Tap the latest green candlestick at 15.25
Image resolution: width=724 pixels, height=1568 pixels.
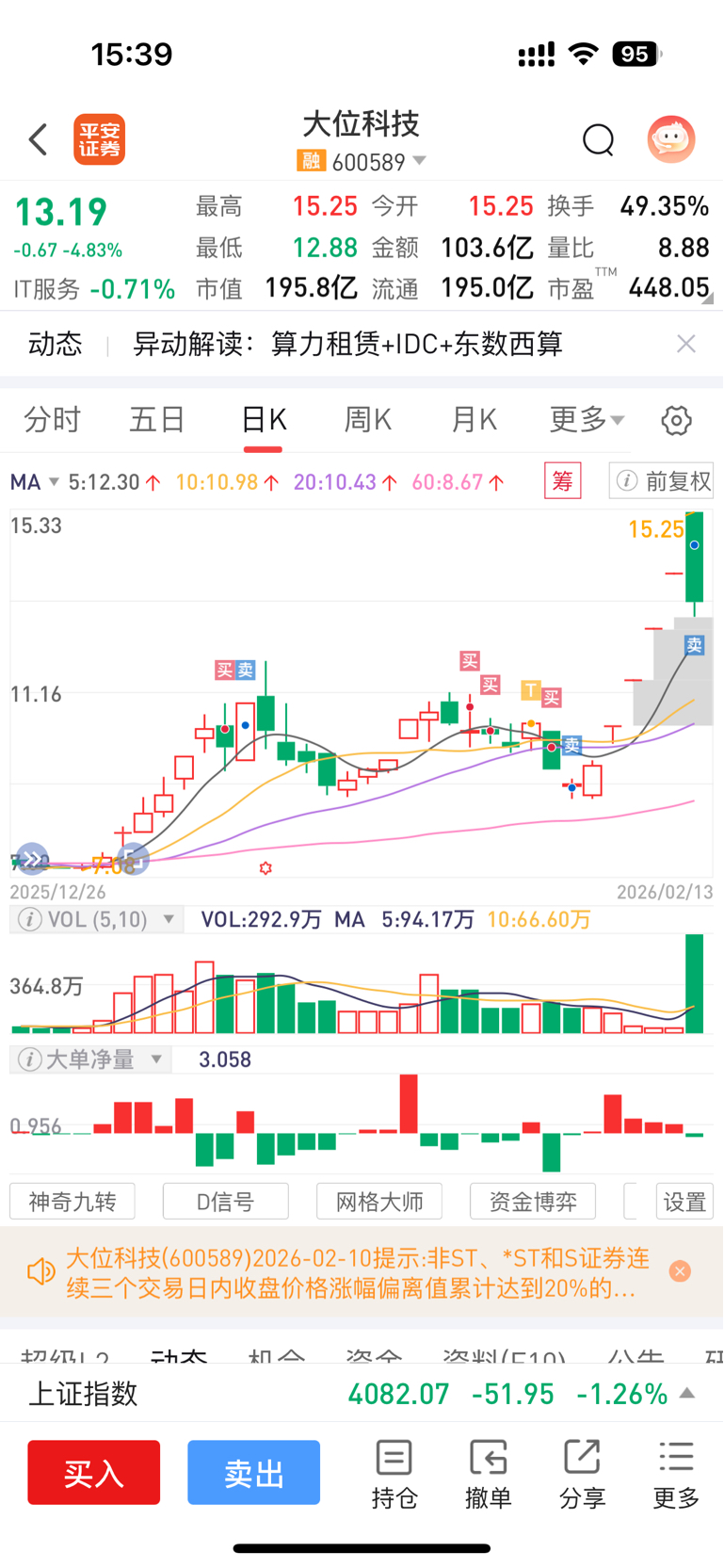click(x=695, y=558)
